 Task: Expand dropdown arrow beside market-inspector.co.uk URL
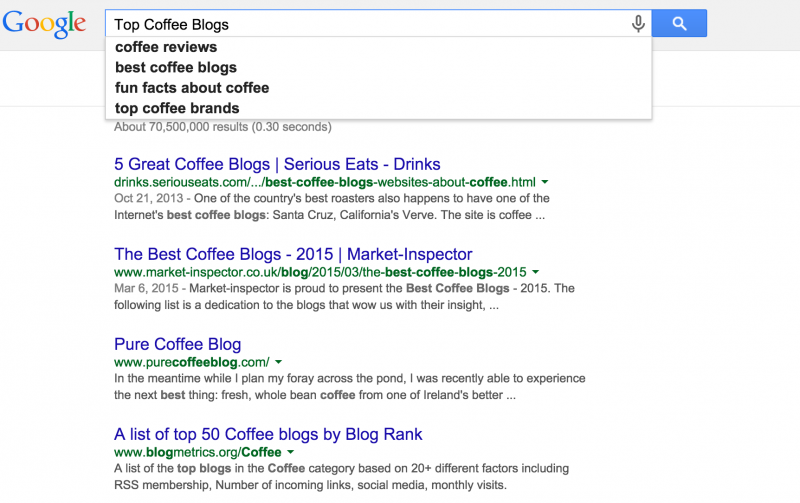click(536, 272)
